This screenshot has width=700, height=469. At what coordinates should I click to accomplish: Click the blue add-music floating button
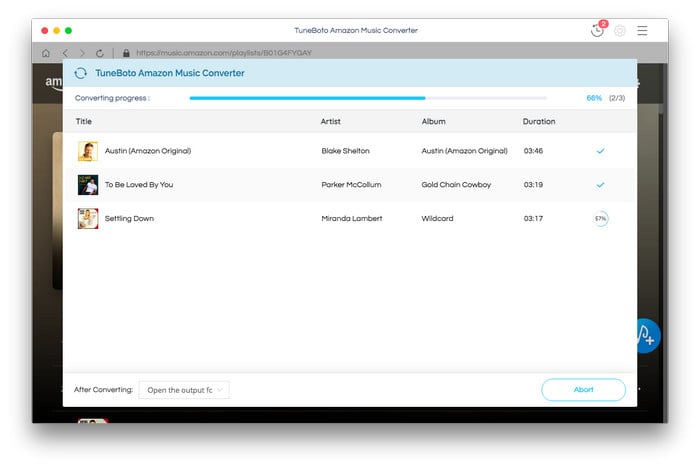tap(648, 336)
